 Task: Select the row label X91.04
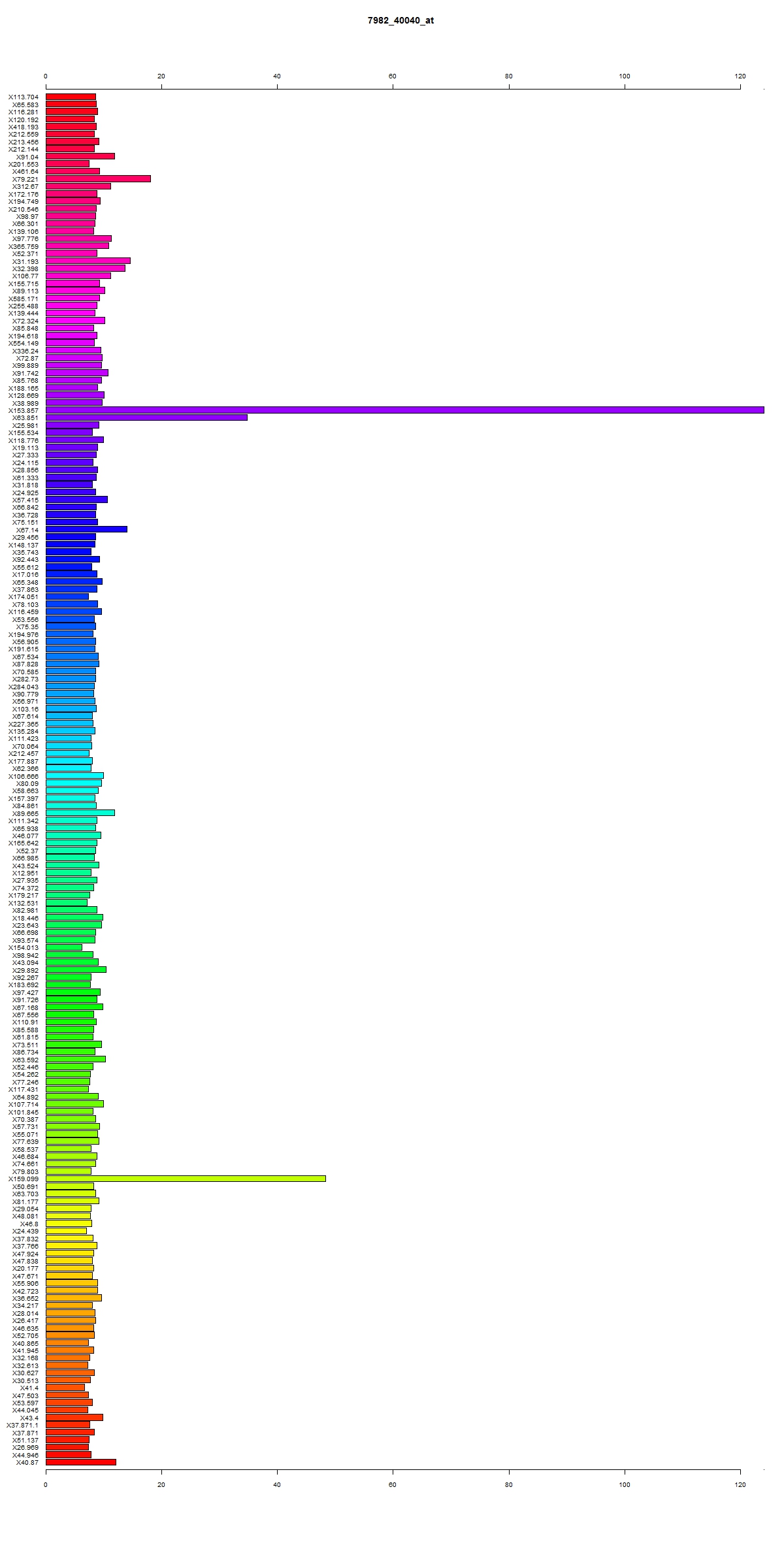point(27,157)
